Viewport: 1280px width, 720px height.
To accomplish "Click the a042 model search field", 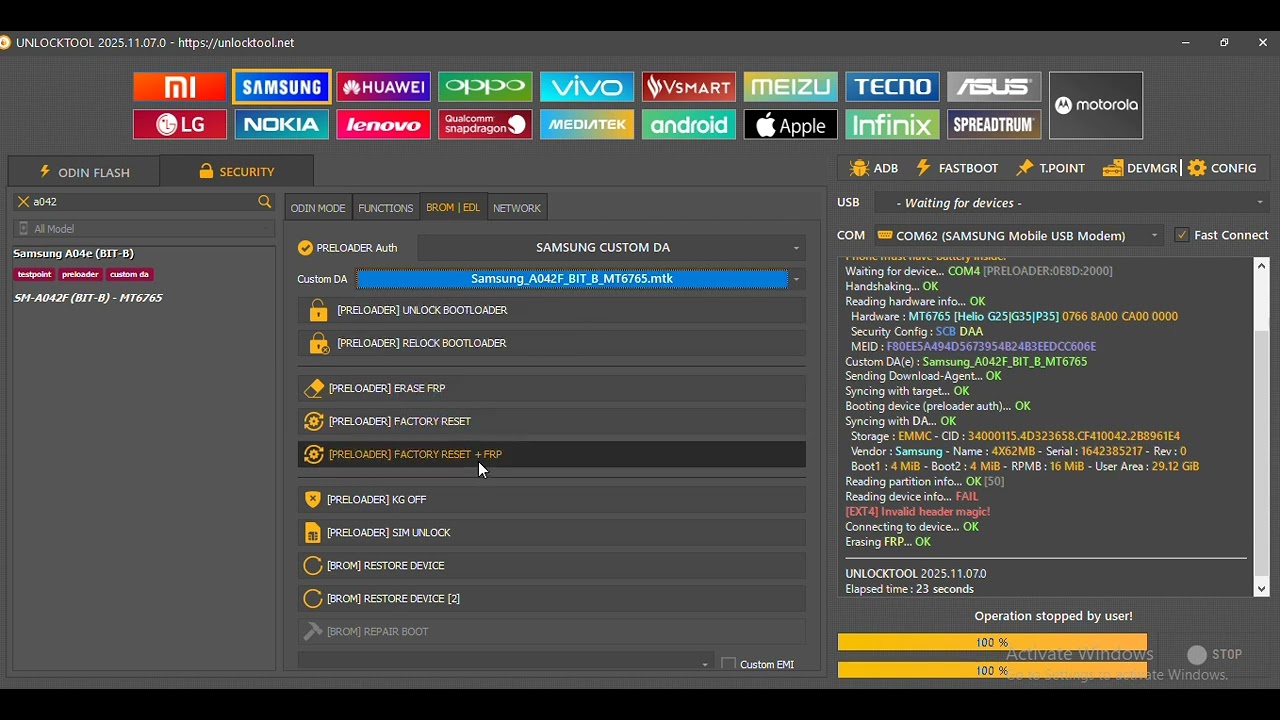I will [144, 202].
